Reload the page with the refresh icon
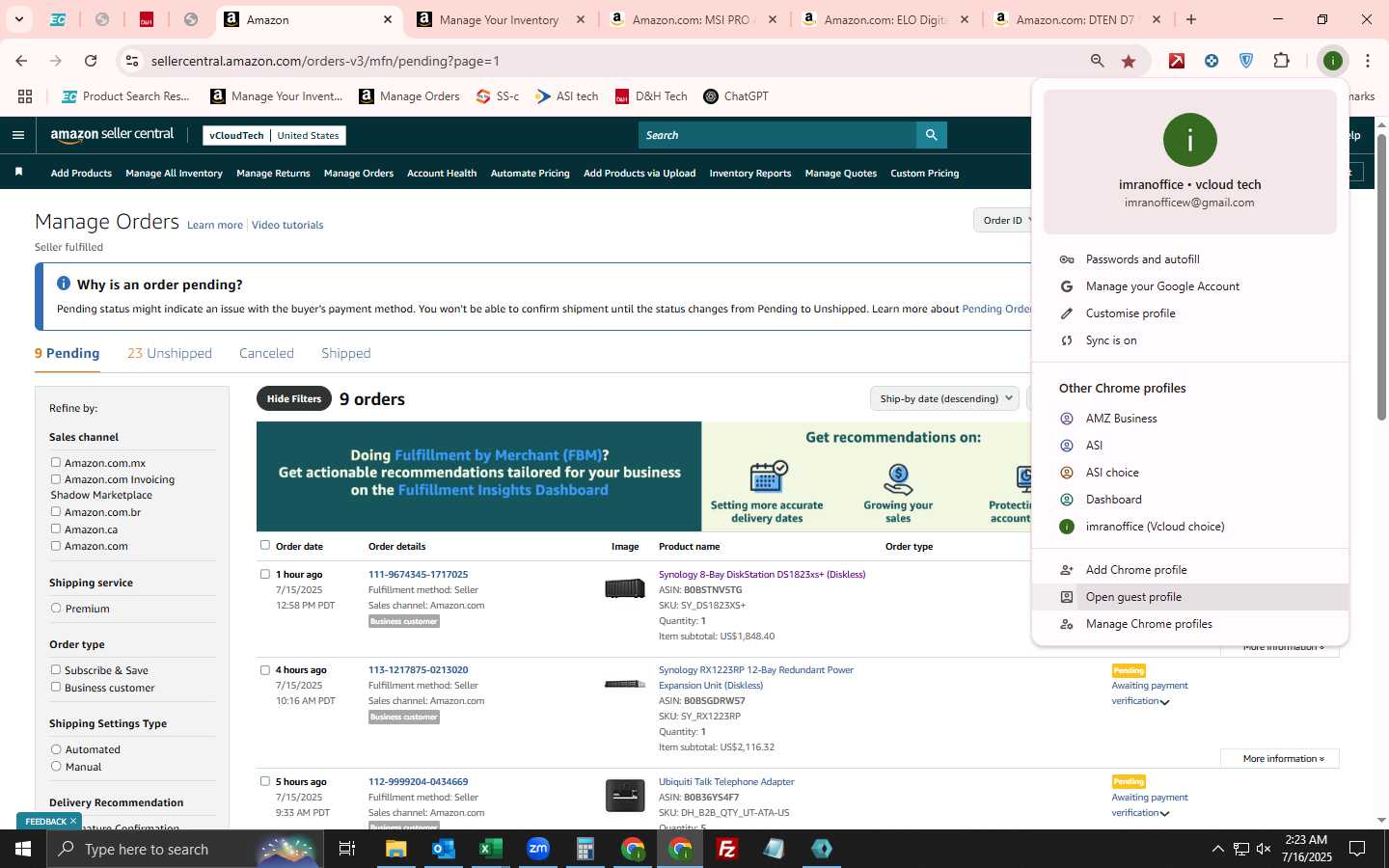The width and height of the screenshot is (1389, 868). point(91,61)
